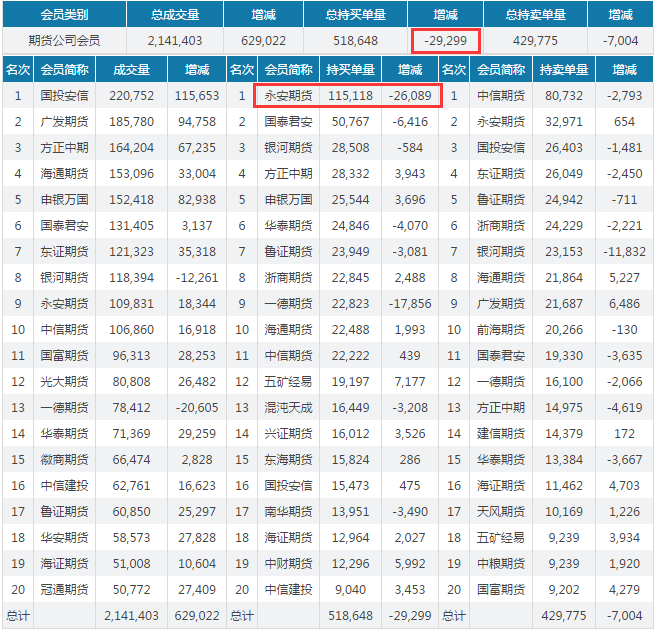Click short position value 32,971
This screenshot has height=631, width=654.
(x=564, y=121)
